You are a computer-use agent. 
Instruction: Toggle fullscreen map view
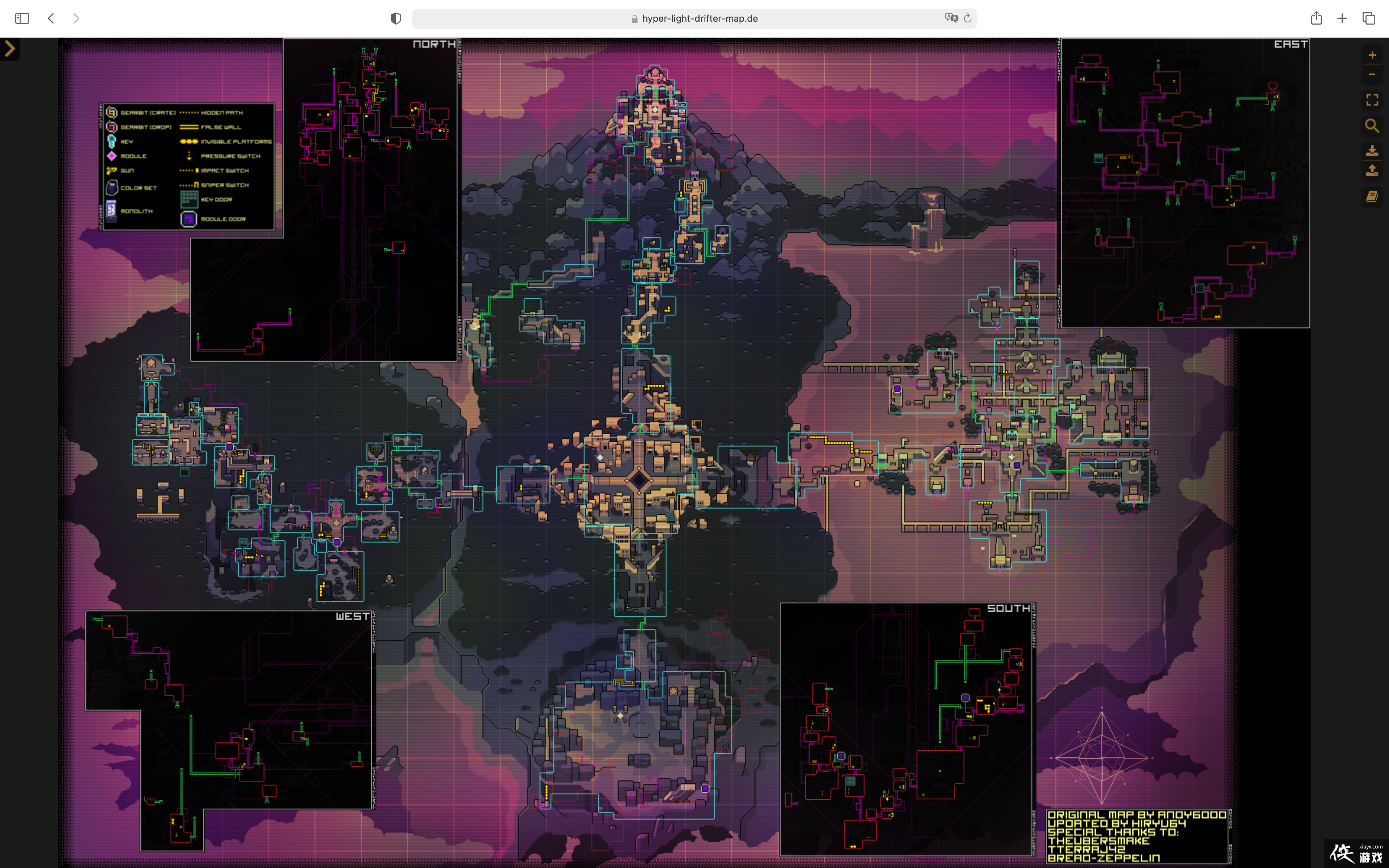point(1372,100)
